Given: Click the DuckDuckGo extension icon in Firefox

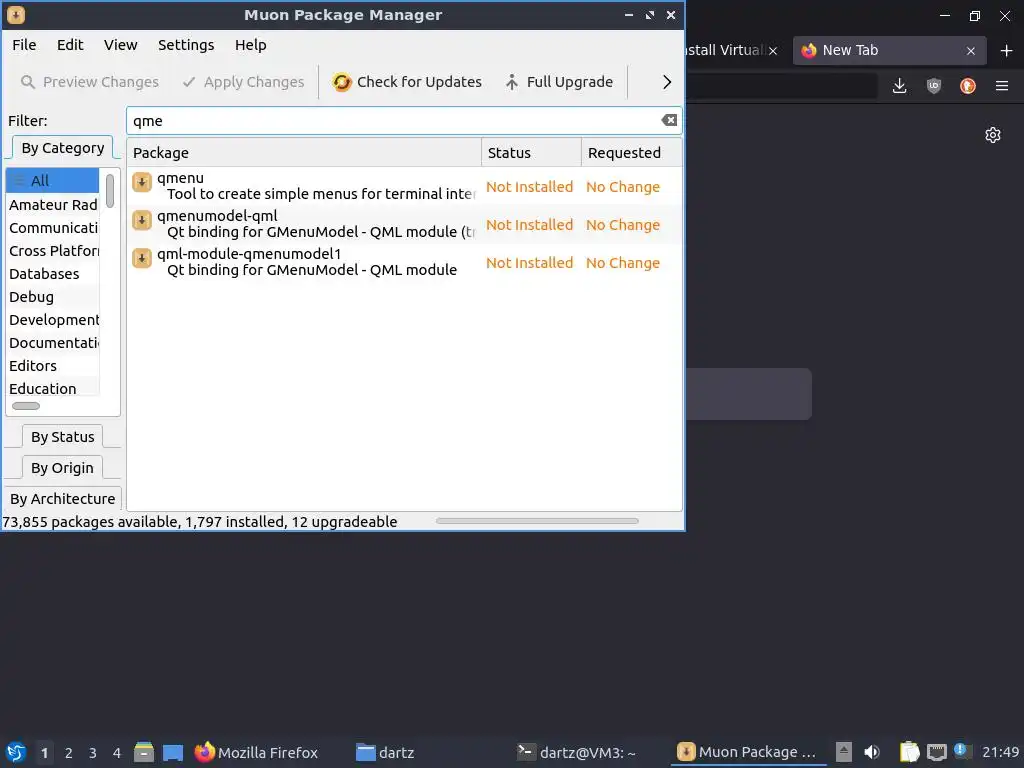Looking at the screenshot, I should [968, 86].
